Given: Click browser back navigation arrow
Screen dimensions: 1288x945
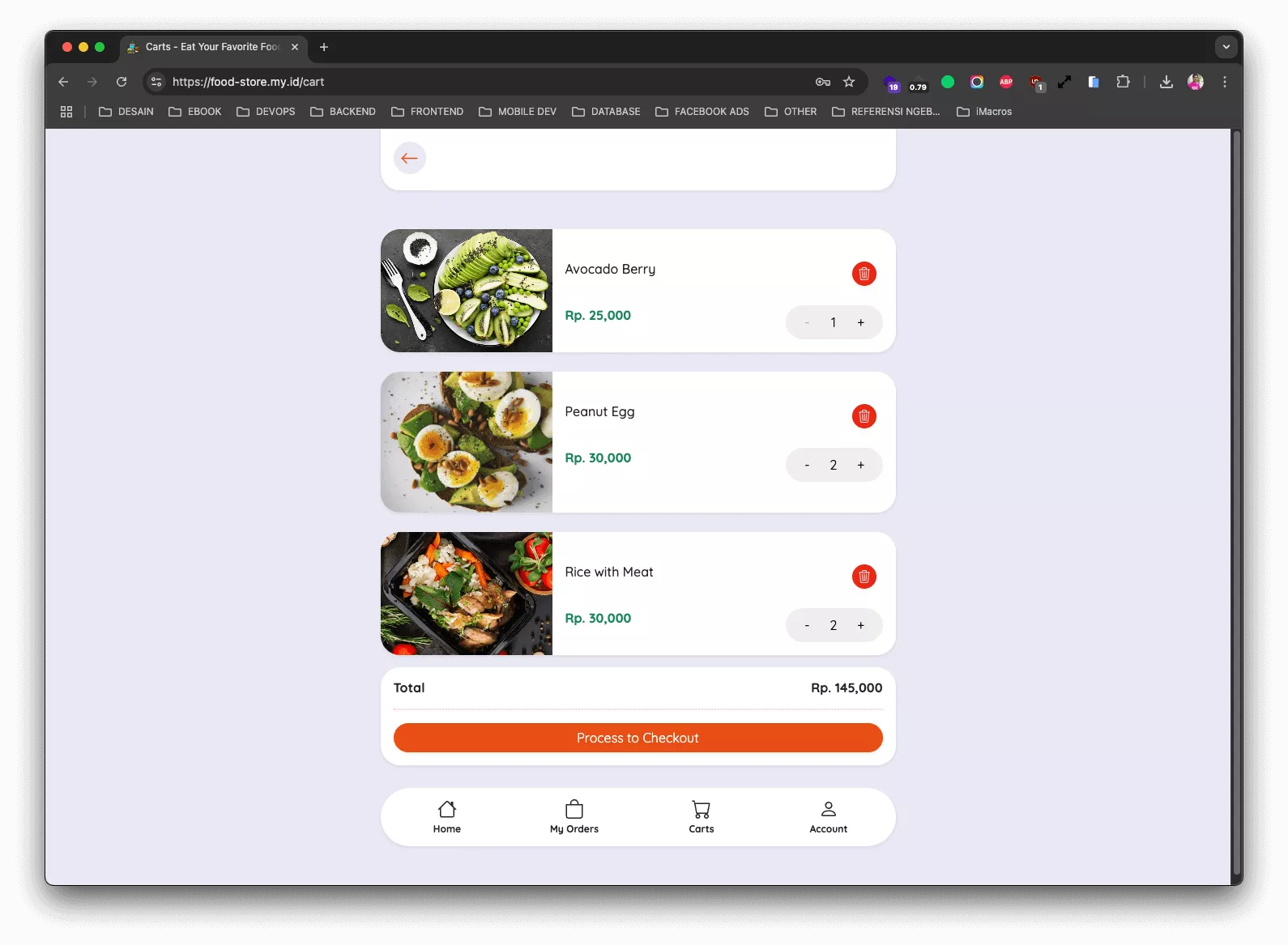Looking at the screenshot, I should (63, 82).
